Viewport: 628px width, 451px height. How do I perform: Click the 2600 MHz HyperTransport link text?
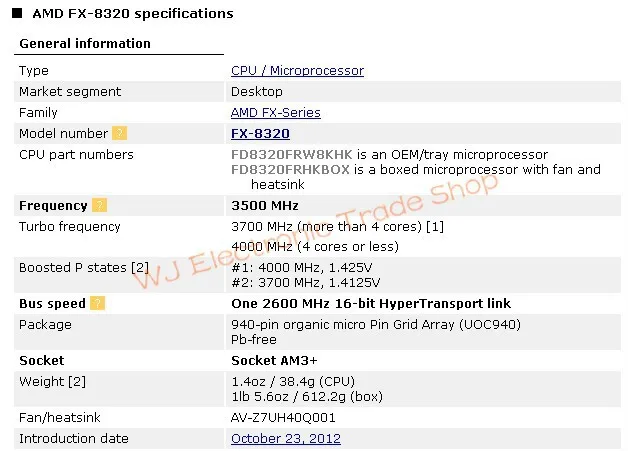click(x=370, y=303)
